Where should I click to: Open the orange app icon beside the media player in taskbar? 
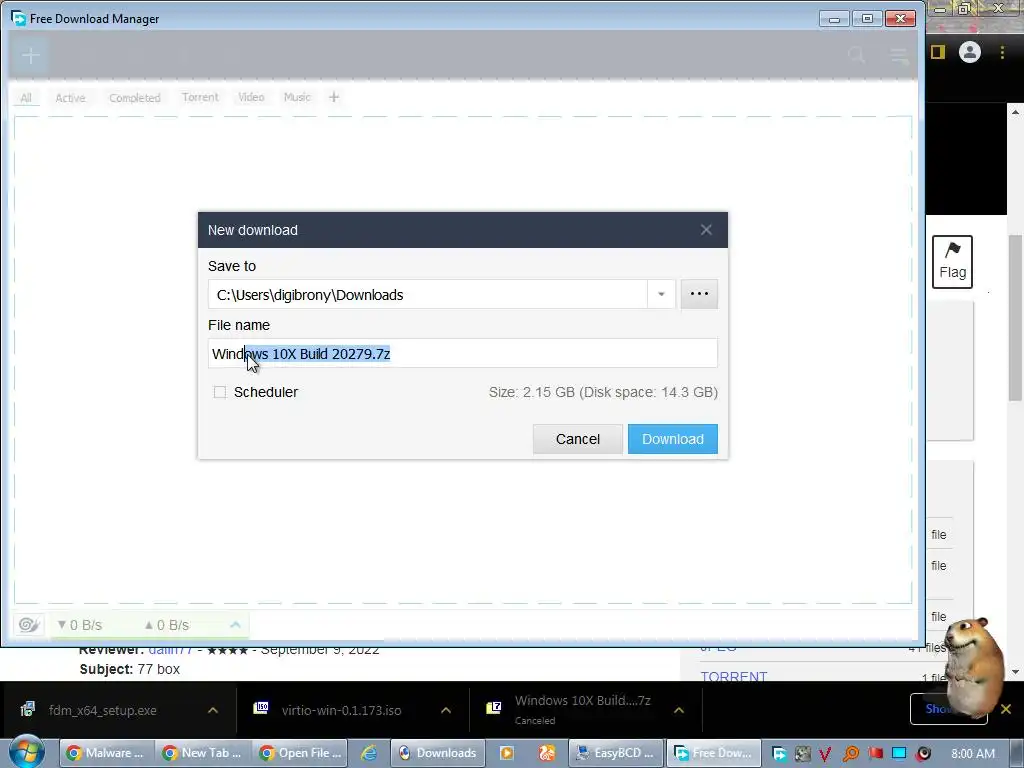tap(547, 753)
